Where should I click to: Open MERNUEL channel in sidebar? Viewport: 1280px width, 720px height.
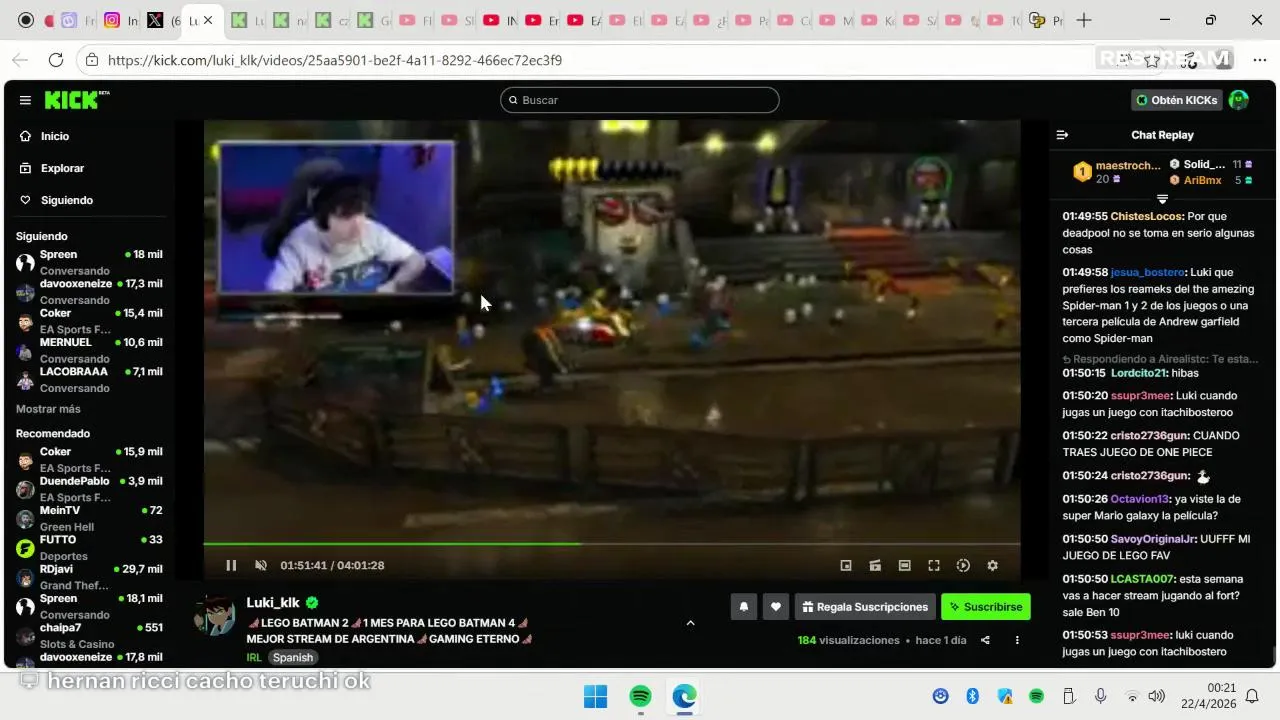(x=89, y=350)
